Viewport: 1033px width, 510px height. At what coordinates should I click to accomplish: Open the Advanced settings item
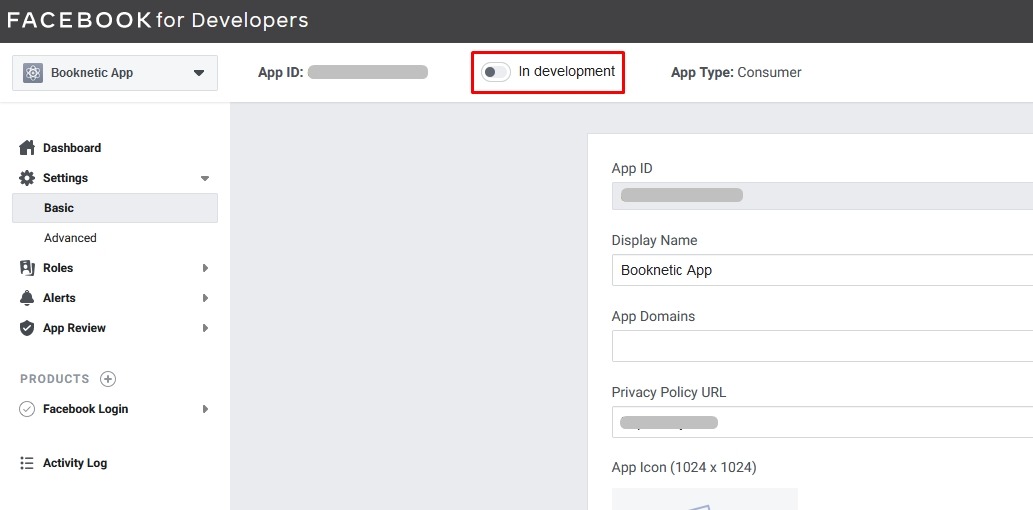[x=70, y=238]
